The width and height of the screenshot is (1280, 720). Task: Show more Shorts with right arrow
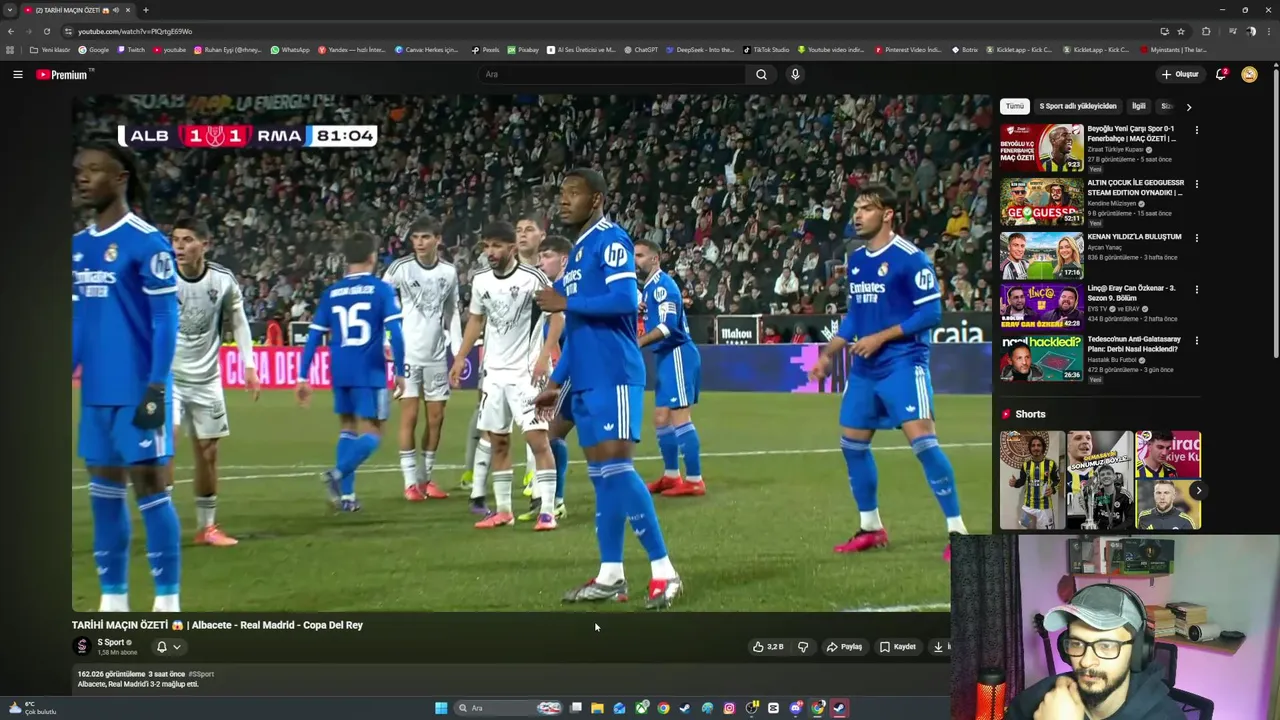pos(1197,490)
